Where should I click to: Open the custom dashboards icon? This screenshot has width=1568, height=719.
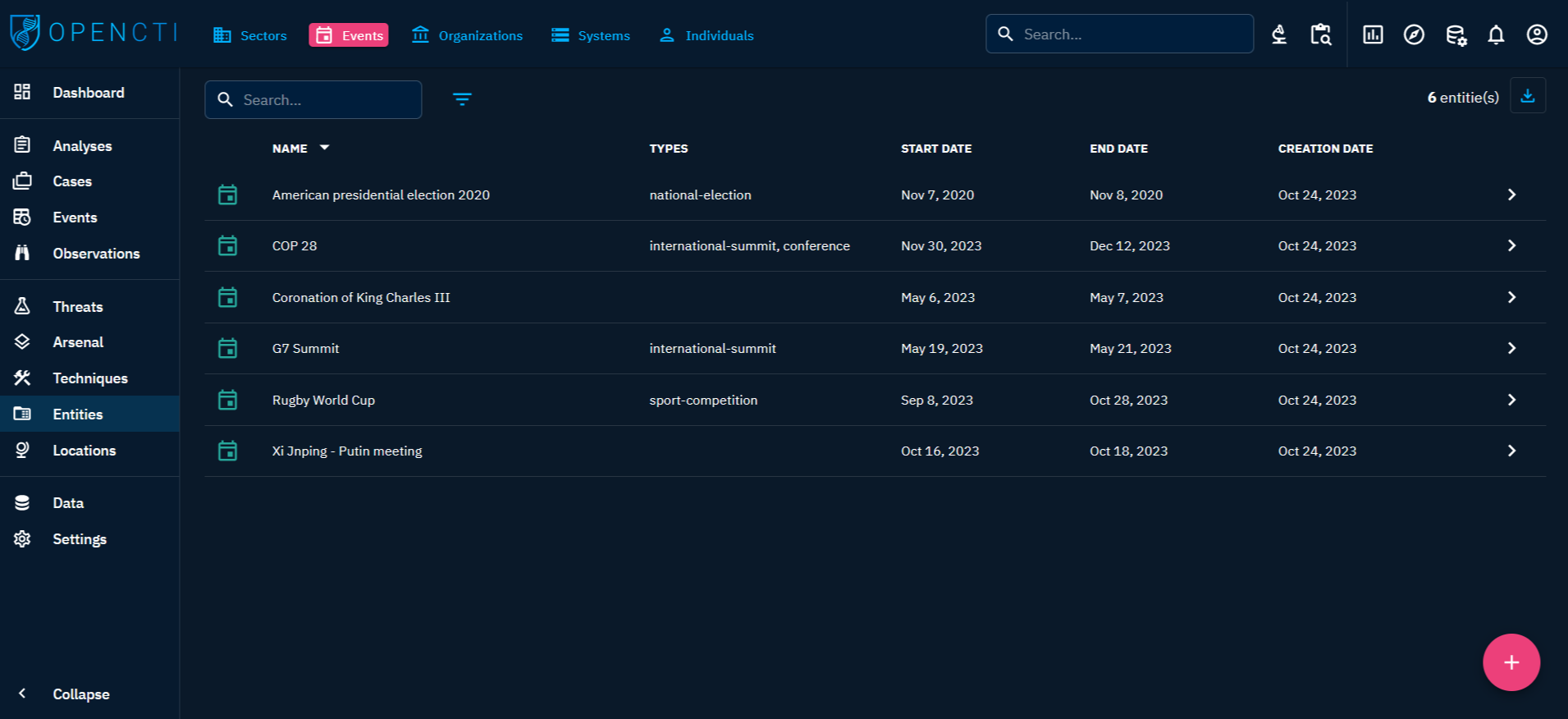tap(1372, 35)
